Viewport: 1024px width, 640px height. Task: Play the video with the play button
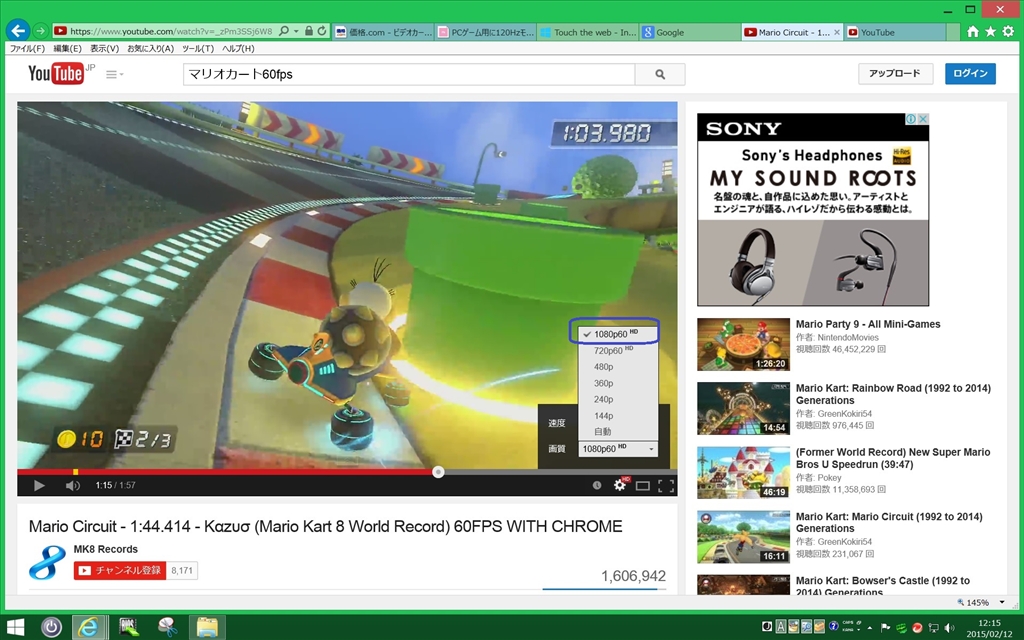[x=39, y=485]
